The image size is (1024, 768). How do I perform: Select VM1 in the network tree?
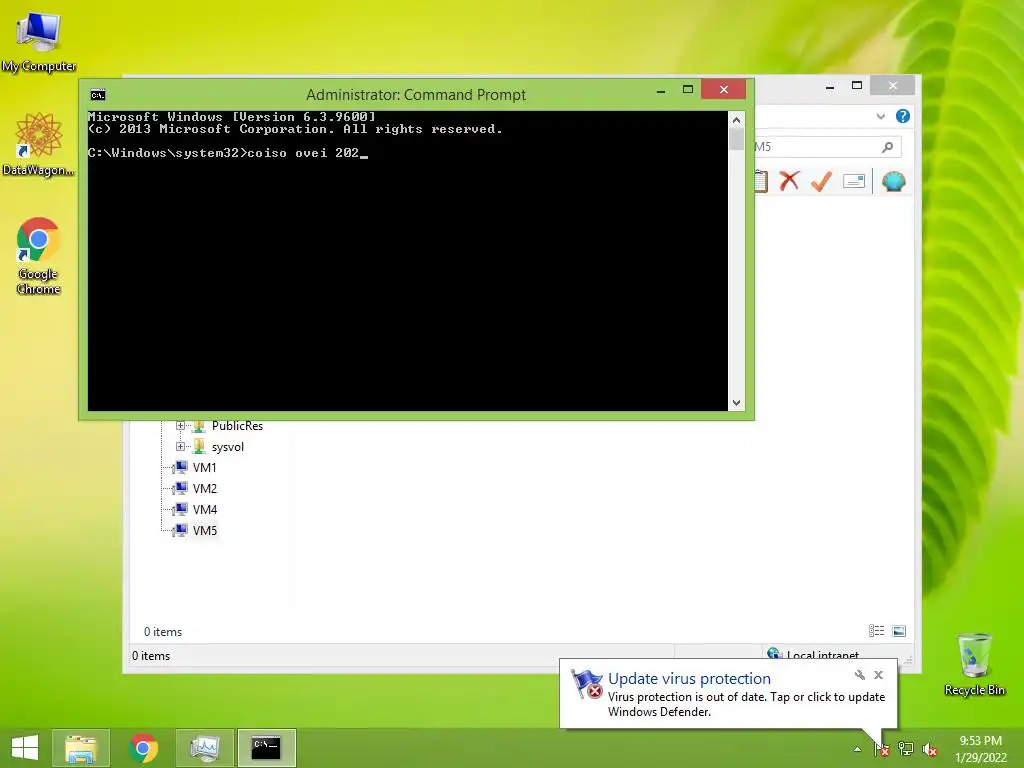tap(204, 468)
